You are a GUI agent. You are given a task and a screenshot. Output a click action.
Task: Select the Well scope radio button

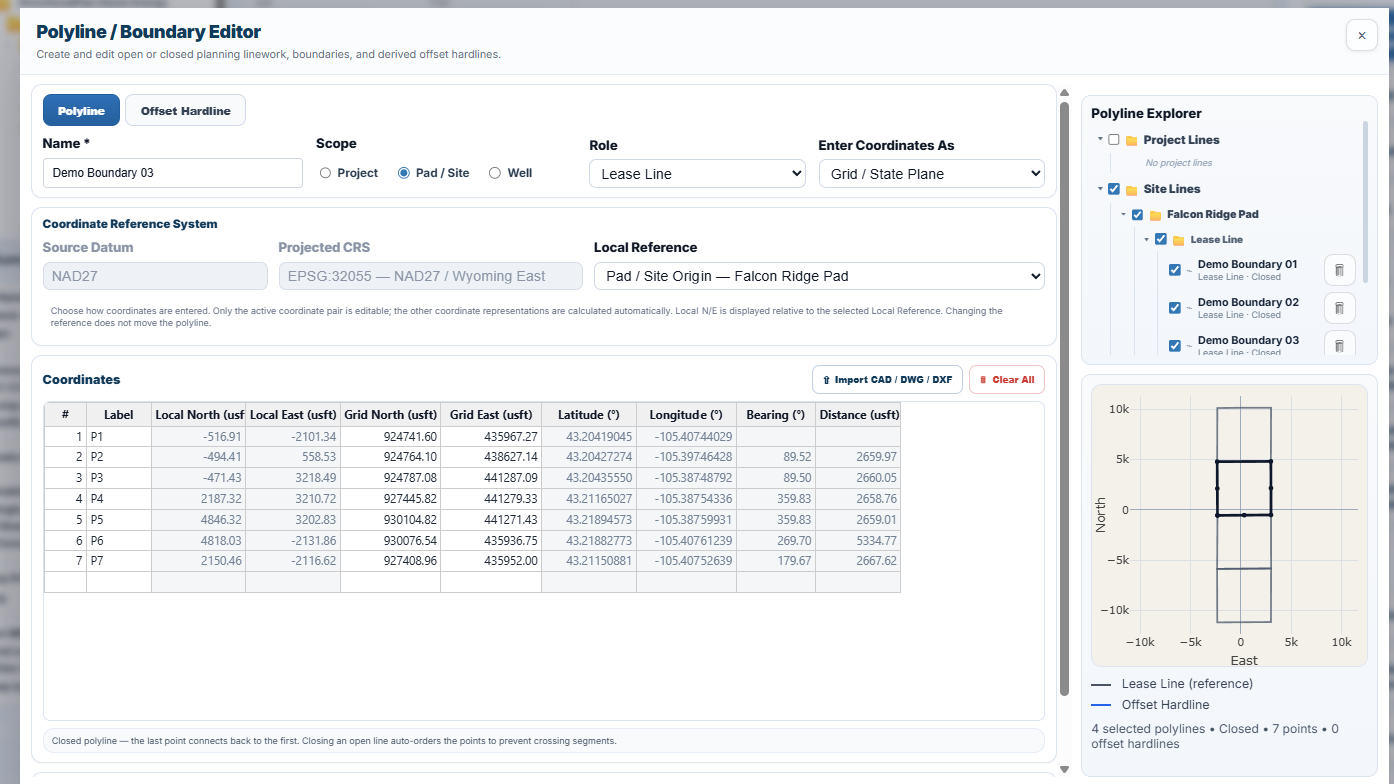click(x=495, y=173)
